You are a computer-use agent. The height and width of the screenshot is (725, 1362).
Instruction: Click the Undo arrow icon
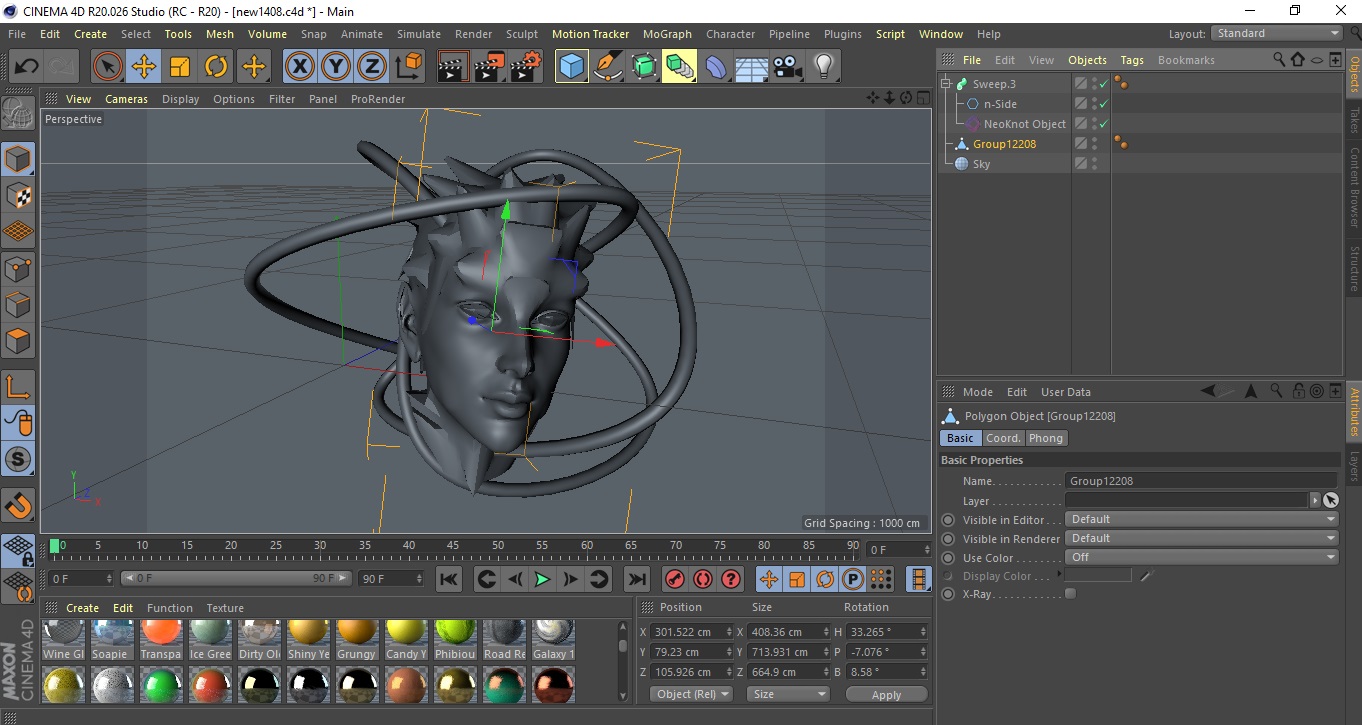tap(26, 67)
